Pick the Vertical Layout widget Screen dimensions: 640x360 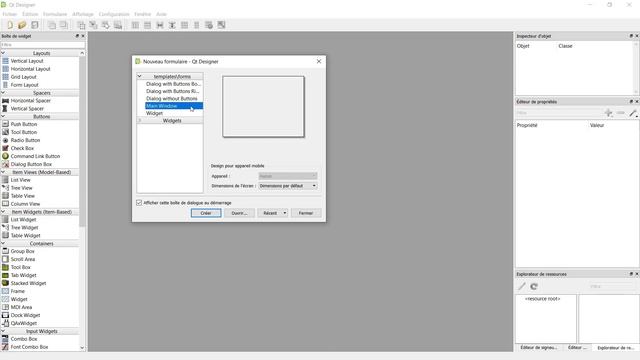tap(27, 61)
